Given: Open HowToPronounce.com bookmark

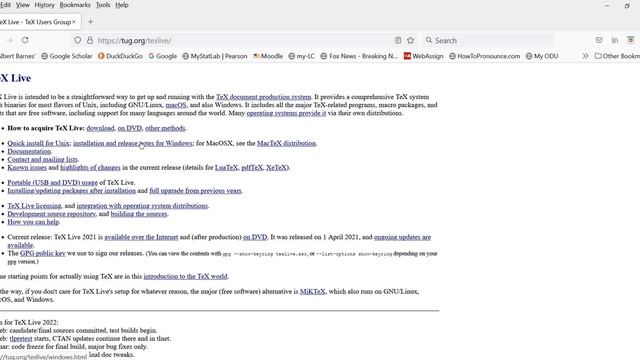Looking at the screenshot, I should [x=484, y=56].
